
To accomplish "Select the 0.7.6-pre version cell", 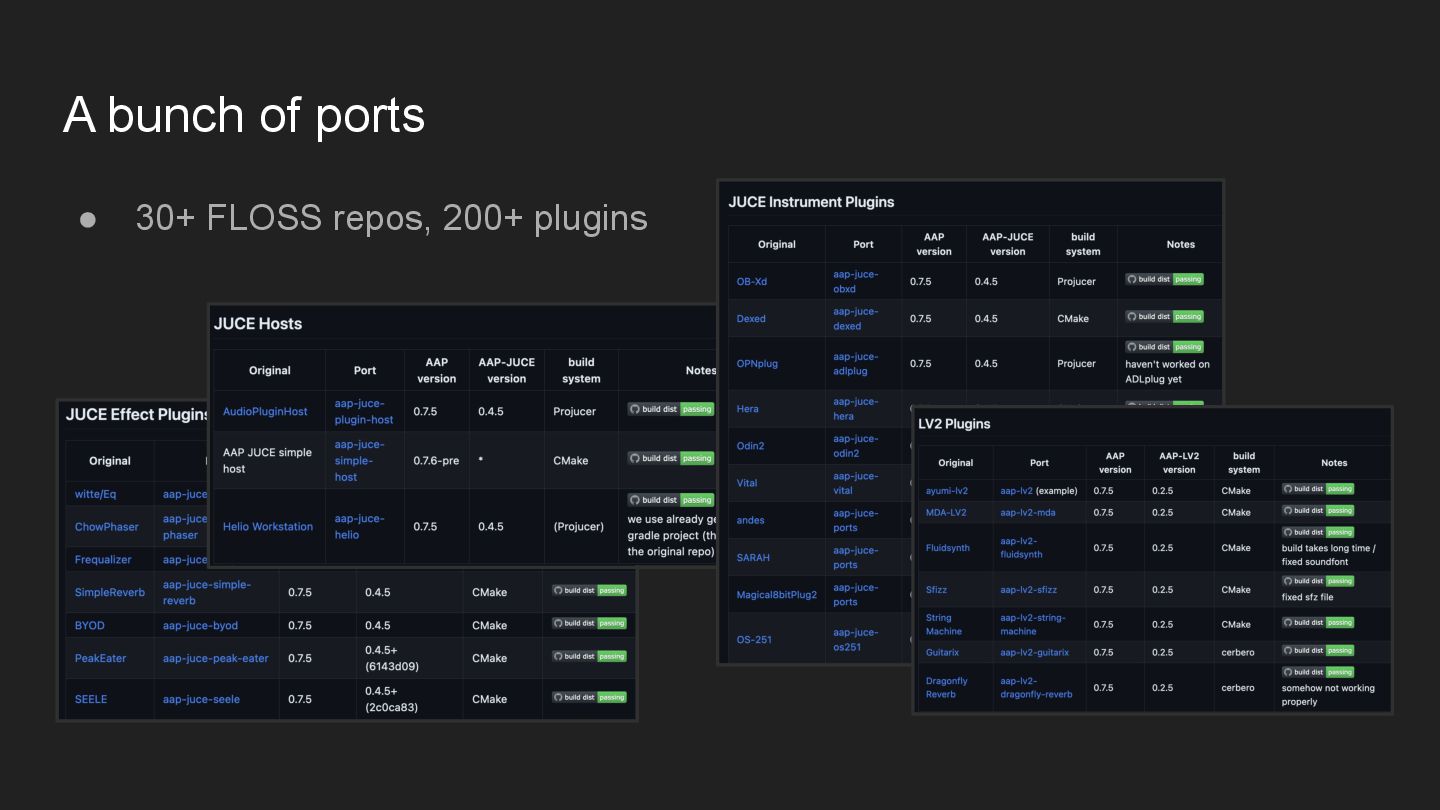I will (436, 460).
